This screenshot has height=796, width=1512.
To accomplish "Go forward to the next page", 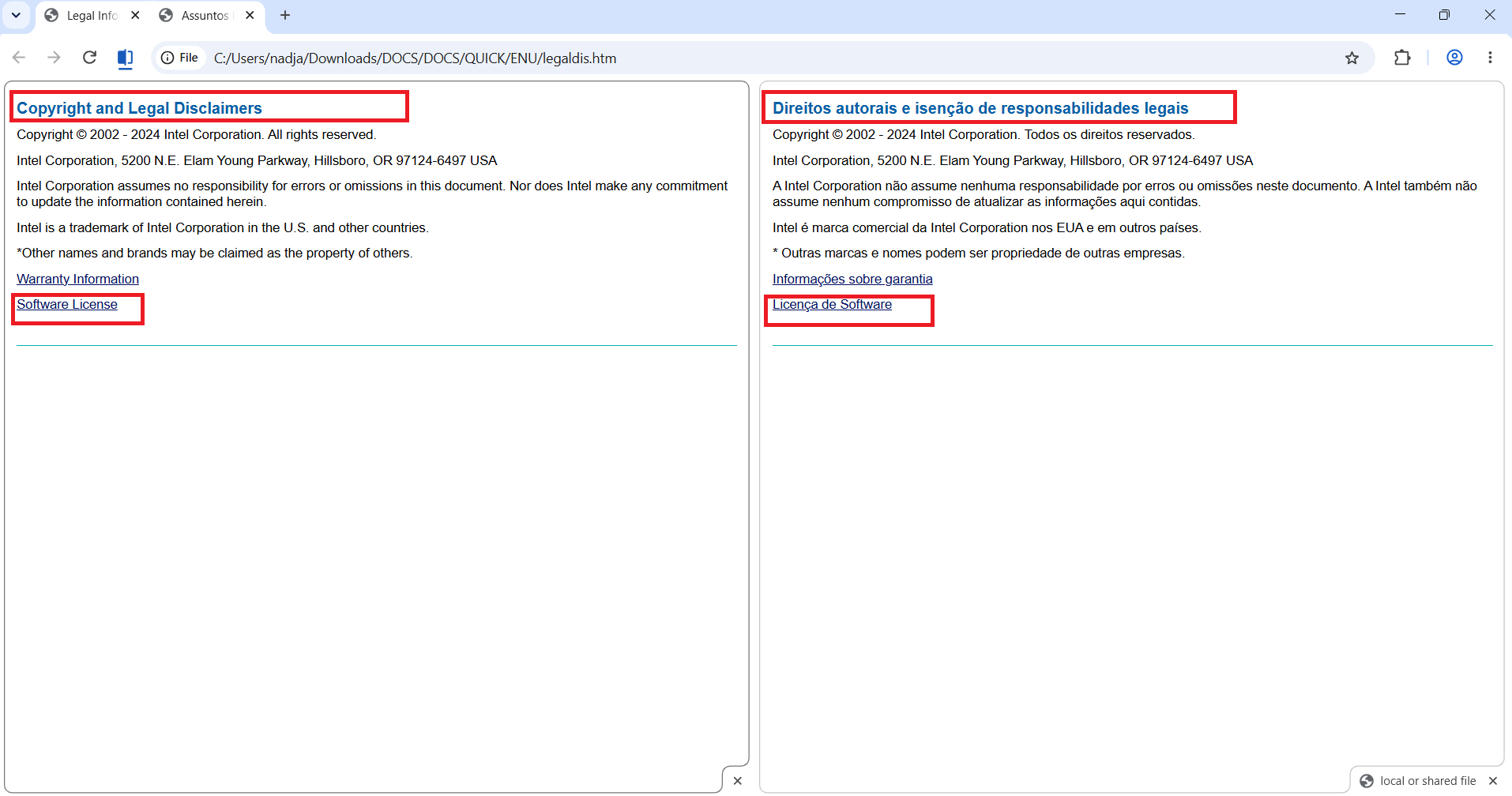I will 54,58.
